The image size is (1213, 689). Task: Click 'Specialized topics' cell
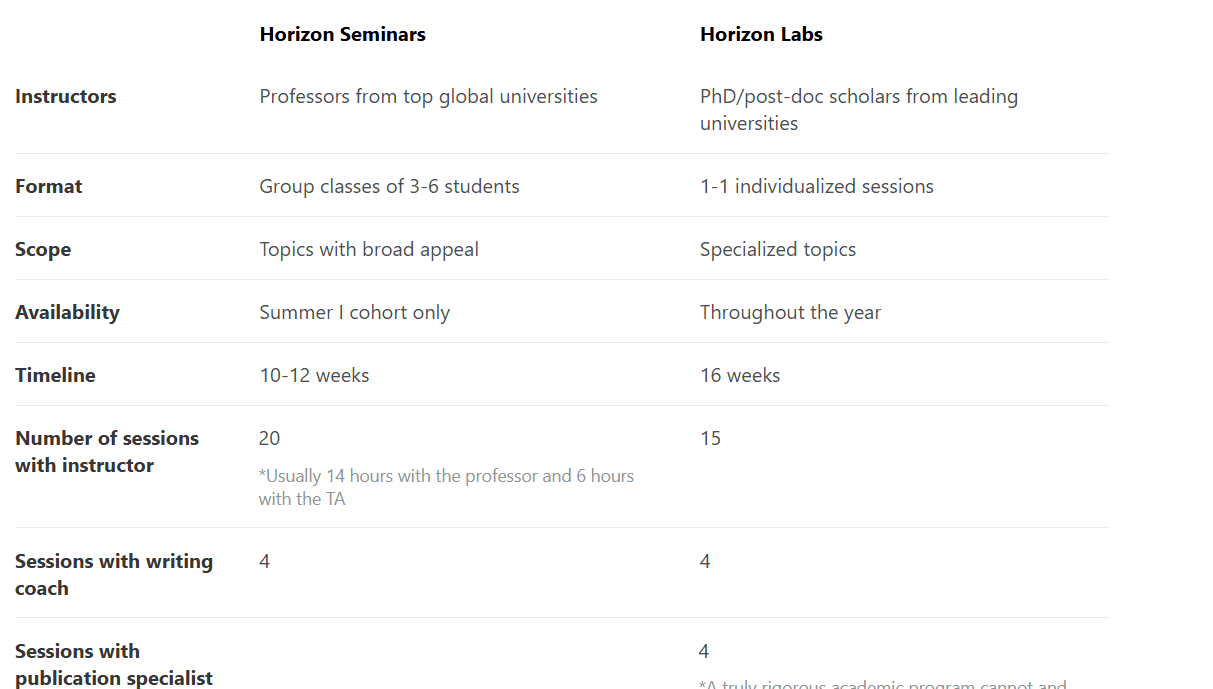778,250
